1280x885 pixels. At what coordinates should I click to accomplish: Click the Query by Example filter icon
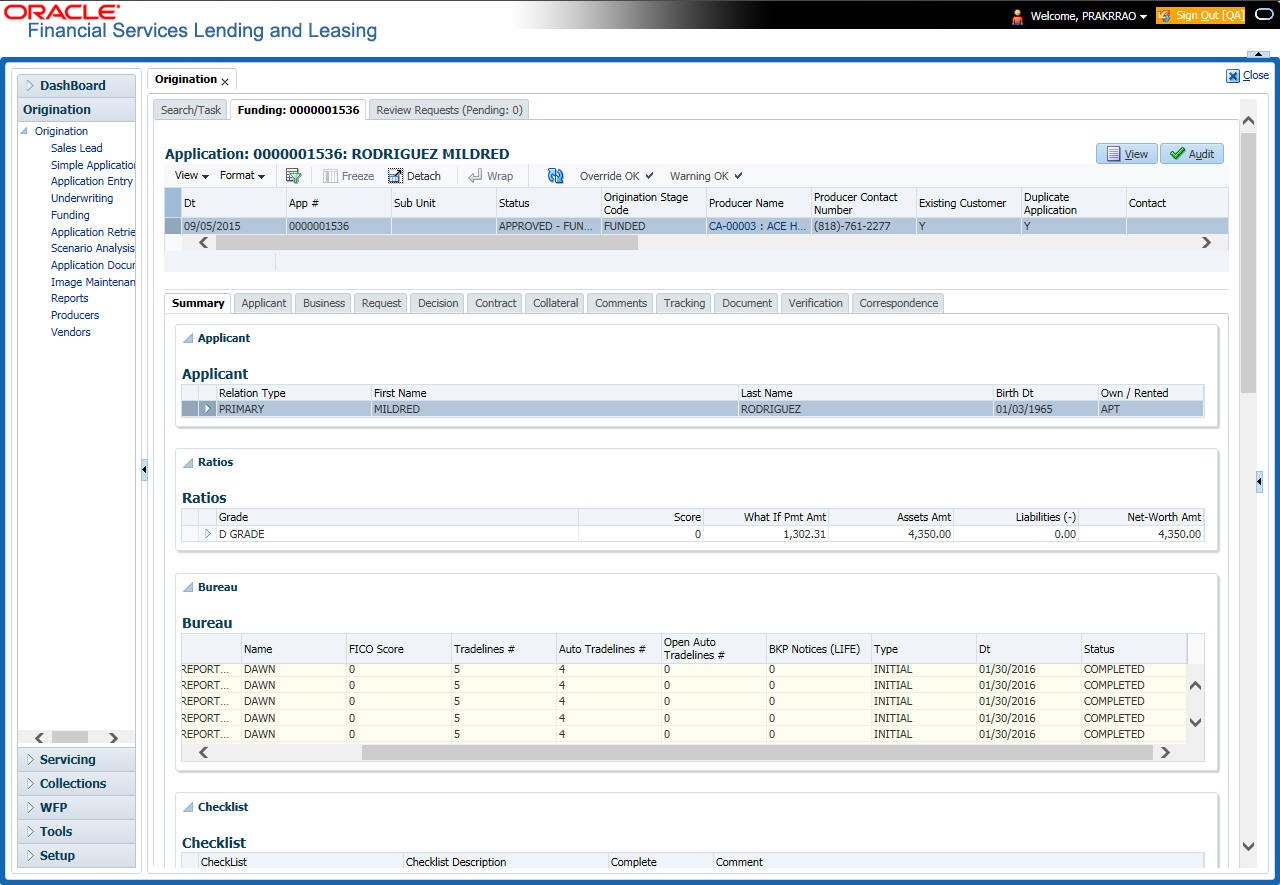coord(293,176)
